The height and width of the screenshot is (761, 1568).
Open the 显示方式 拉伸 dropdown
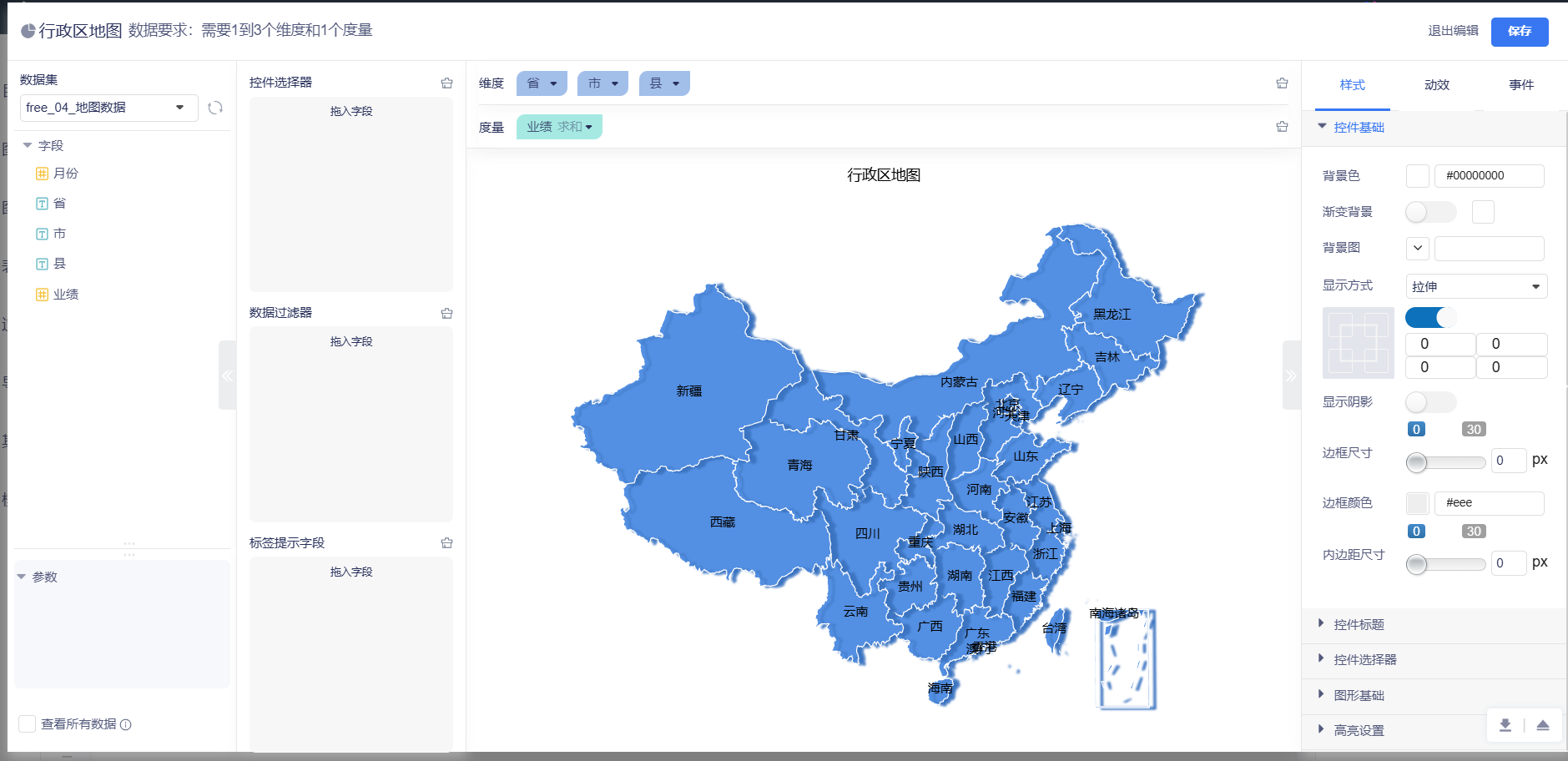point(1475,286)
